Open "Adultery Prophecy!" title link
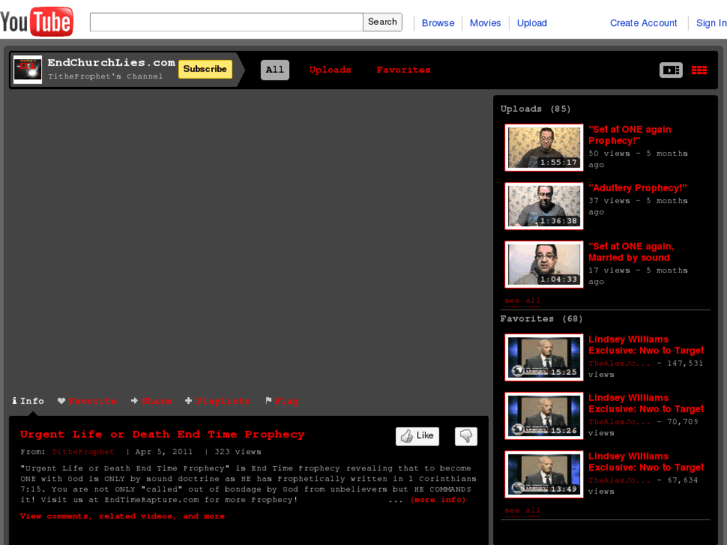 (x=638, y=188)
